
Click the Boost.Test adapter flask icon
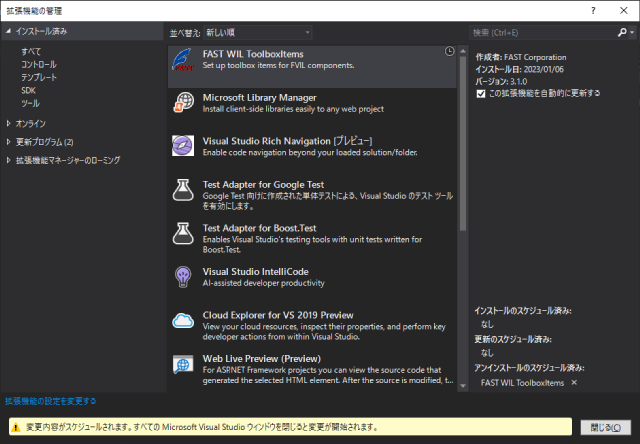coord(183,233)
